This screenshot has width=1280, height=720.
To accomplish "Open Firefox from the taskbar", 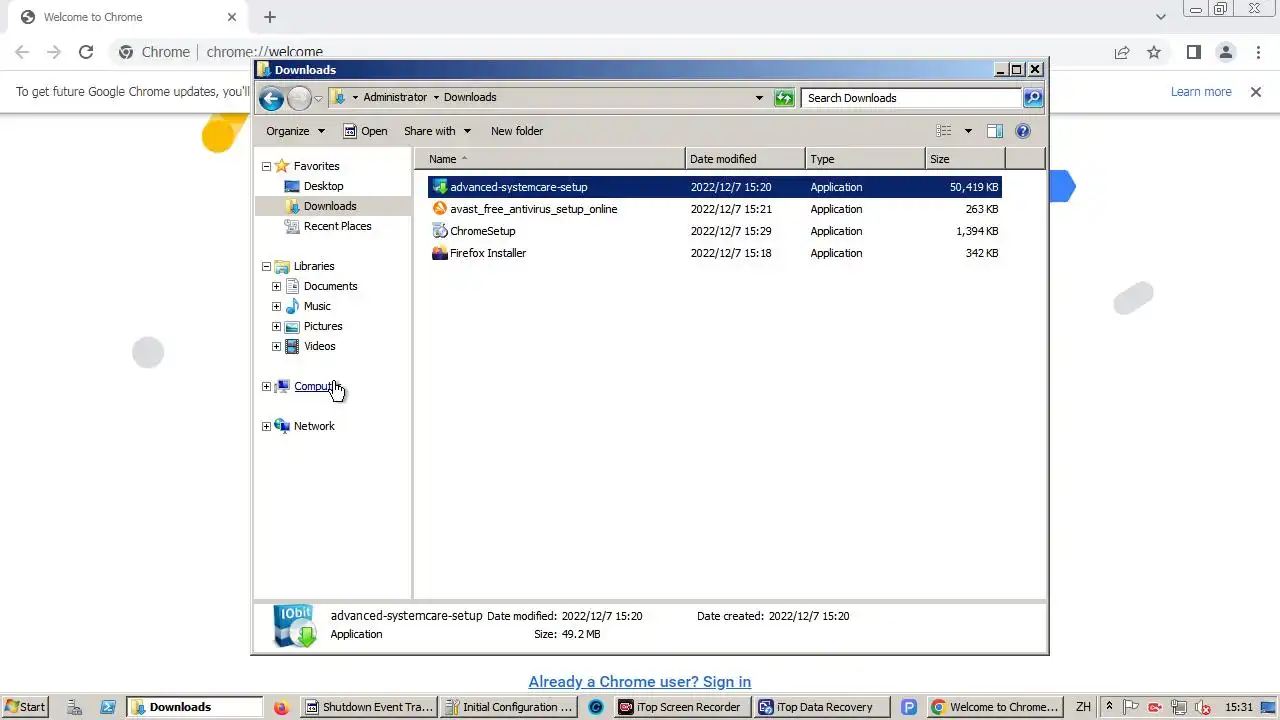I will tap(281, 707).
